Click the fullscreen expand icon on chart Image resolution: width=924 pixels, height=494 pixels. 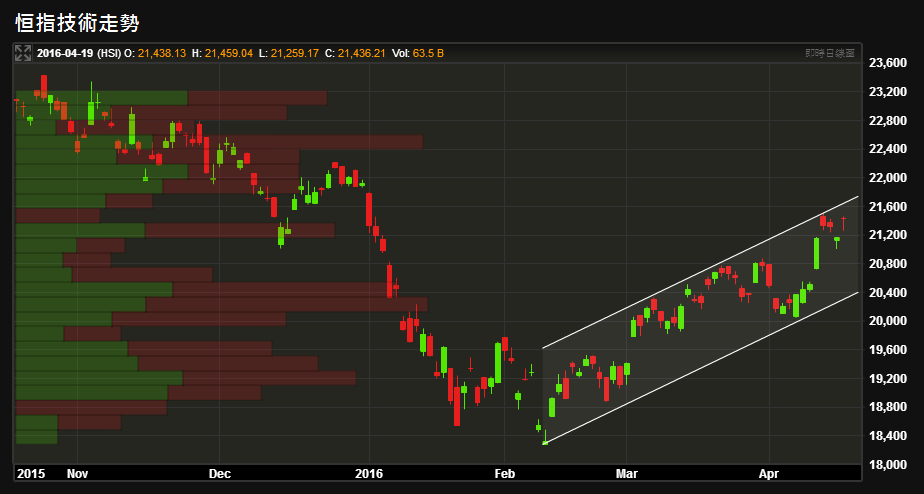pos(23,53)
